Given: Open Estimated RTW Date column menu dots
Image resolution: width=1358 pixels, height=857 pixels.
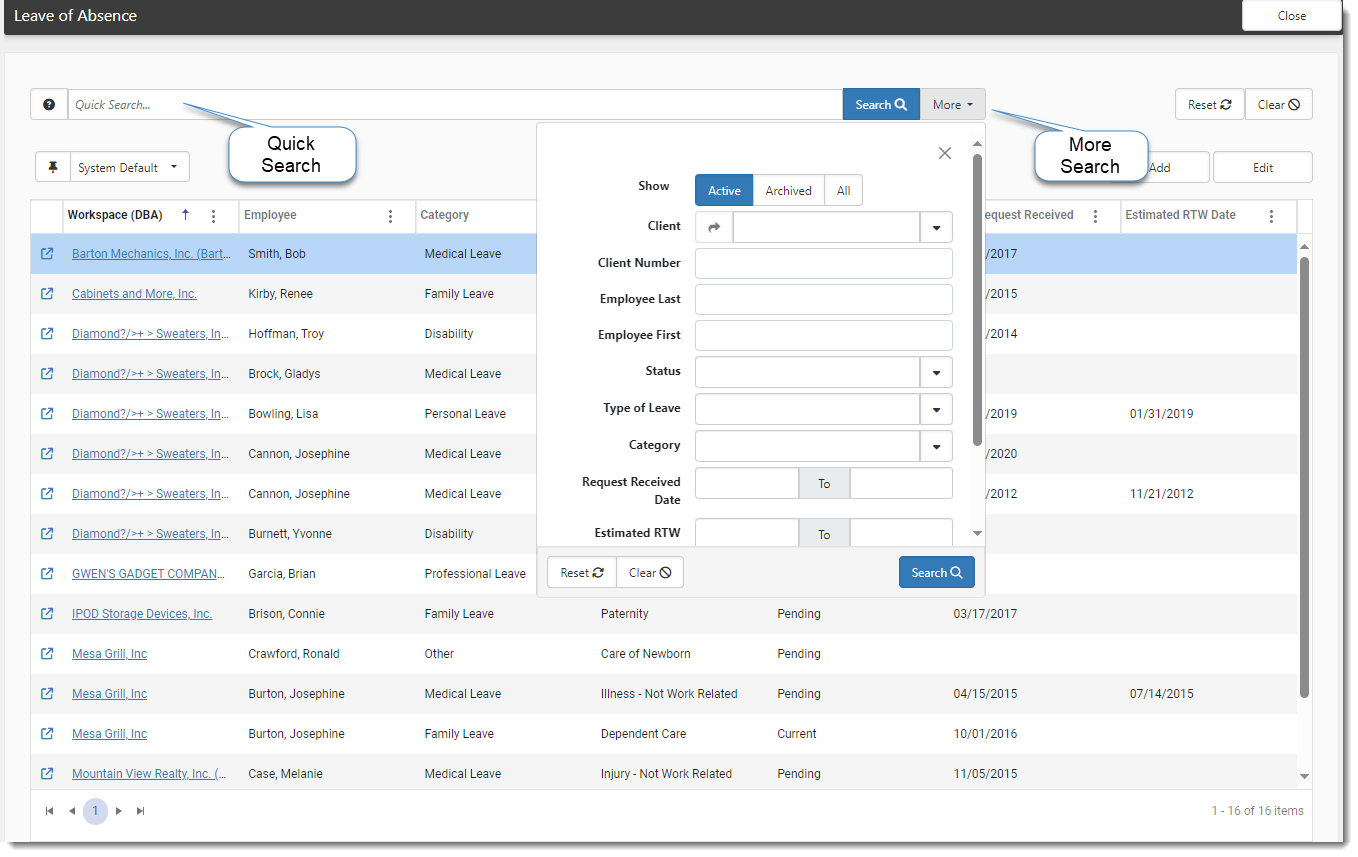Looking at the screenshot, I should (x=1271, y=216).
